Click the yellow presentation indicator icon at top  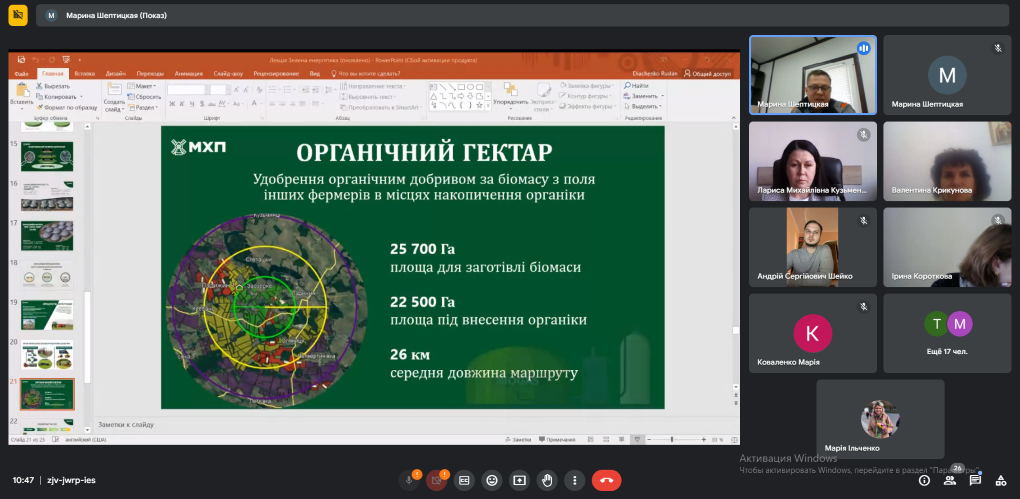(18, 15)
